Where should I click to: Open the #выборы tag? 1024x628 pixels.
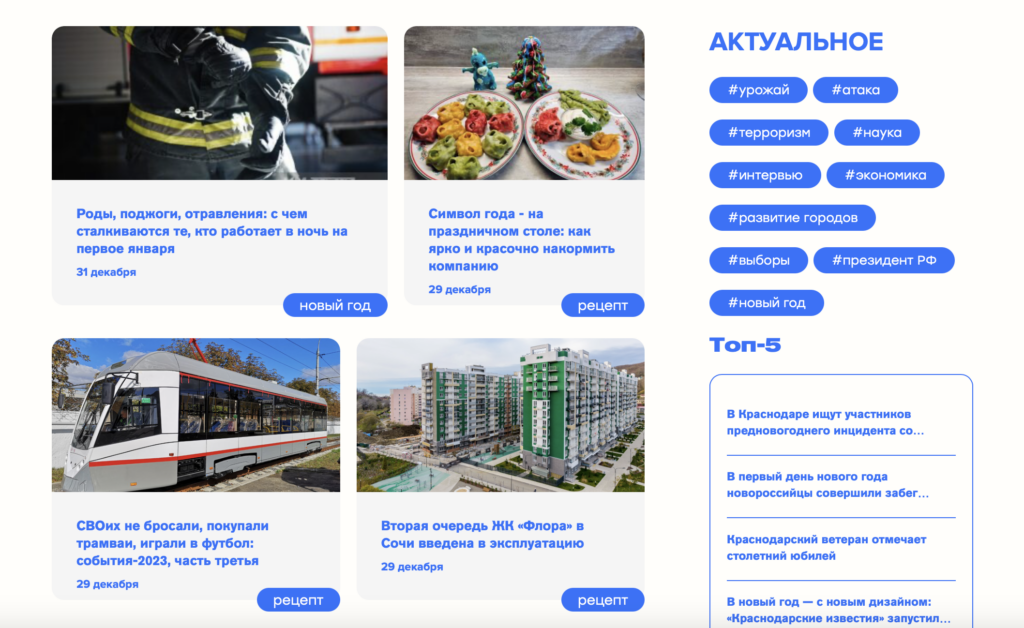[x=759, y=260]
